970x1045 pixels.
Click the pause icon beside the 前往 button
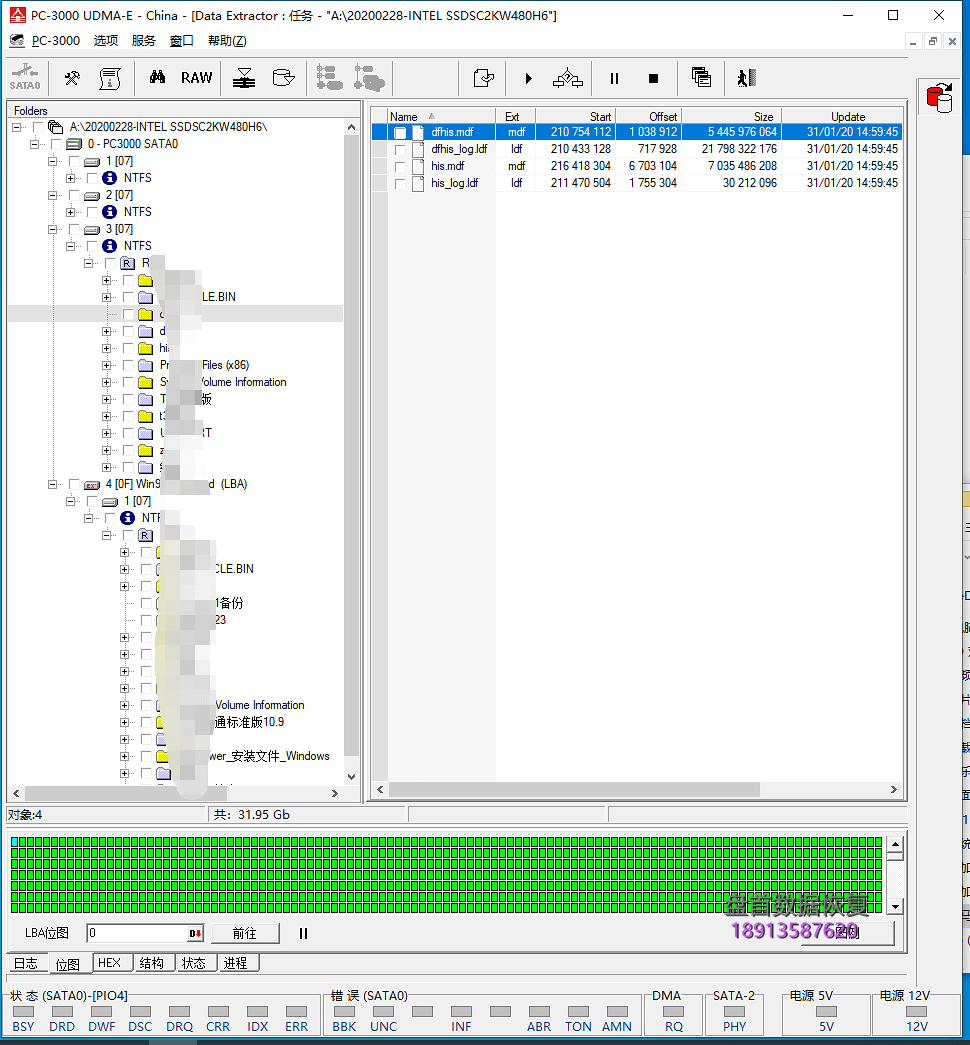303,933
